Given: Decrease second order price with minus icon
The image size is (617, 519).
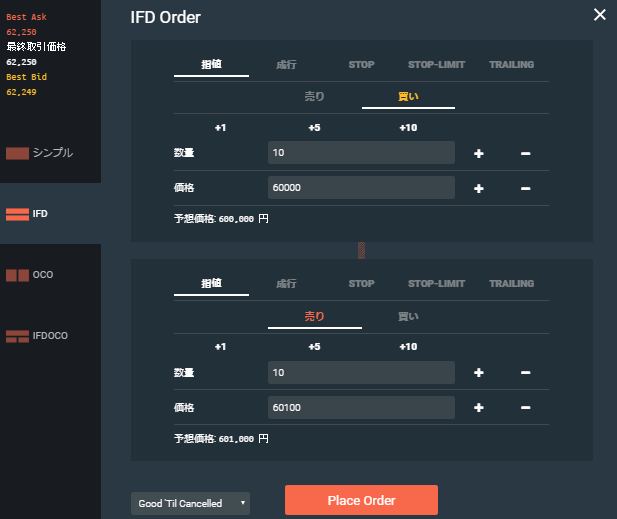Looking at the screenshot, I should point(525,408).
